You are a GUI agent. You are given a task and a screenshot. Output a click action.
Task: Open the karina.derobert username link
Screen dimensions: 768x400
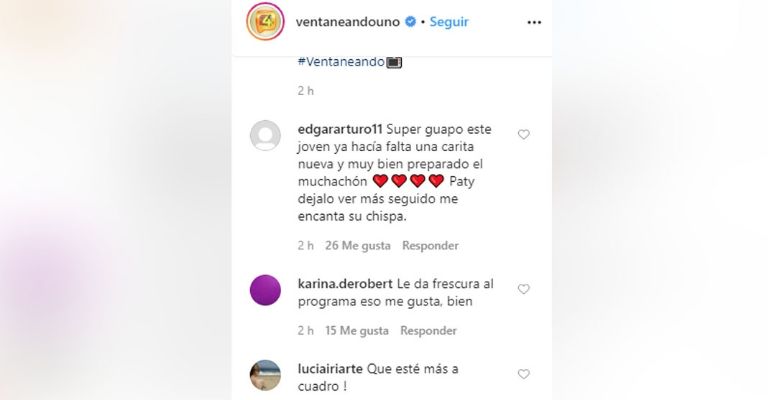click(x=345, y=284)
